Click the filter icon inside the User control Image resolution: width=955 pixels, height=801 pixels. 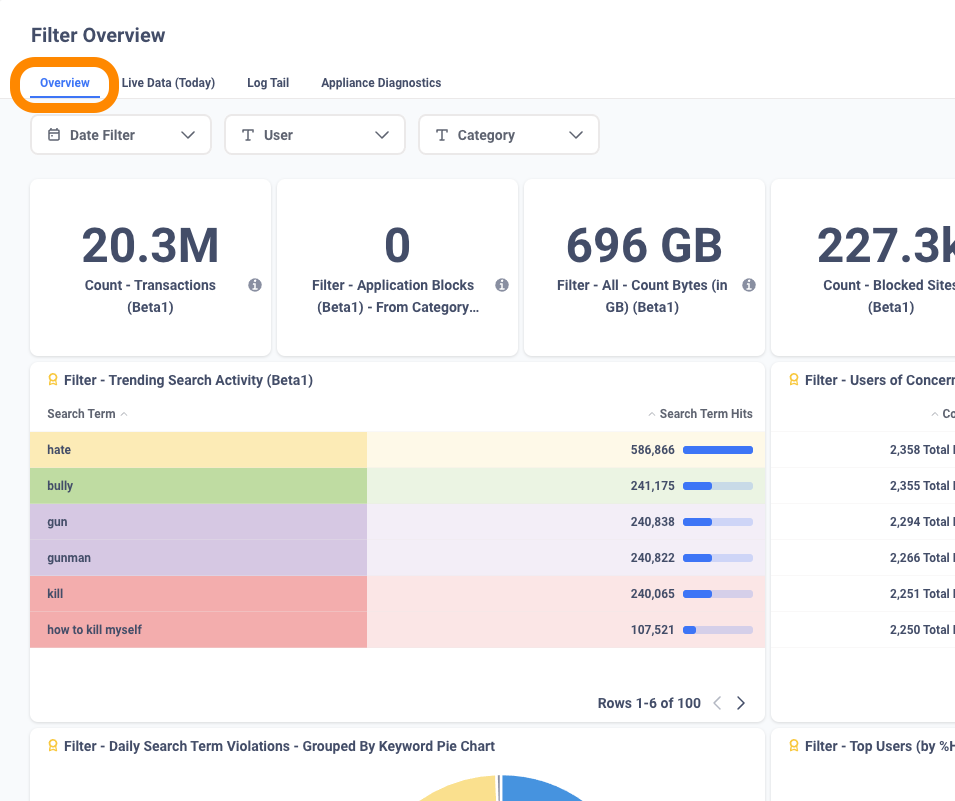click(246, 134)
